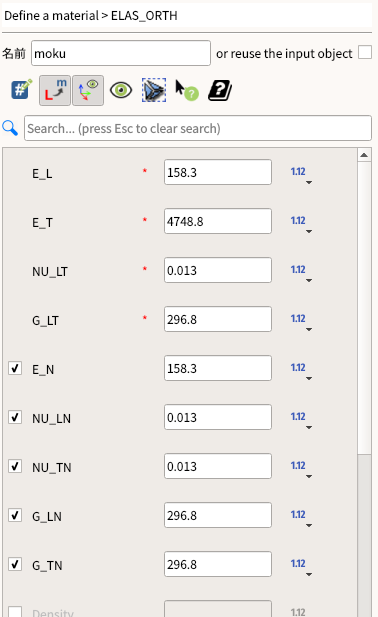The image size is (378, 617).
Task: Click the 1.12 icon beside G_LT
Action: point(298,319)
